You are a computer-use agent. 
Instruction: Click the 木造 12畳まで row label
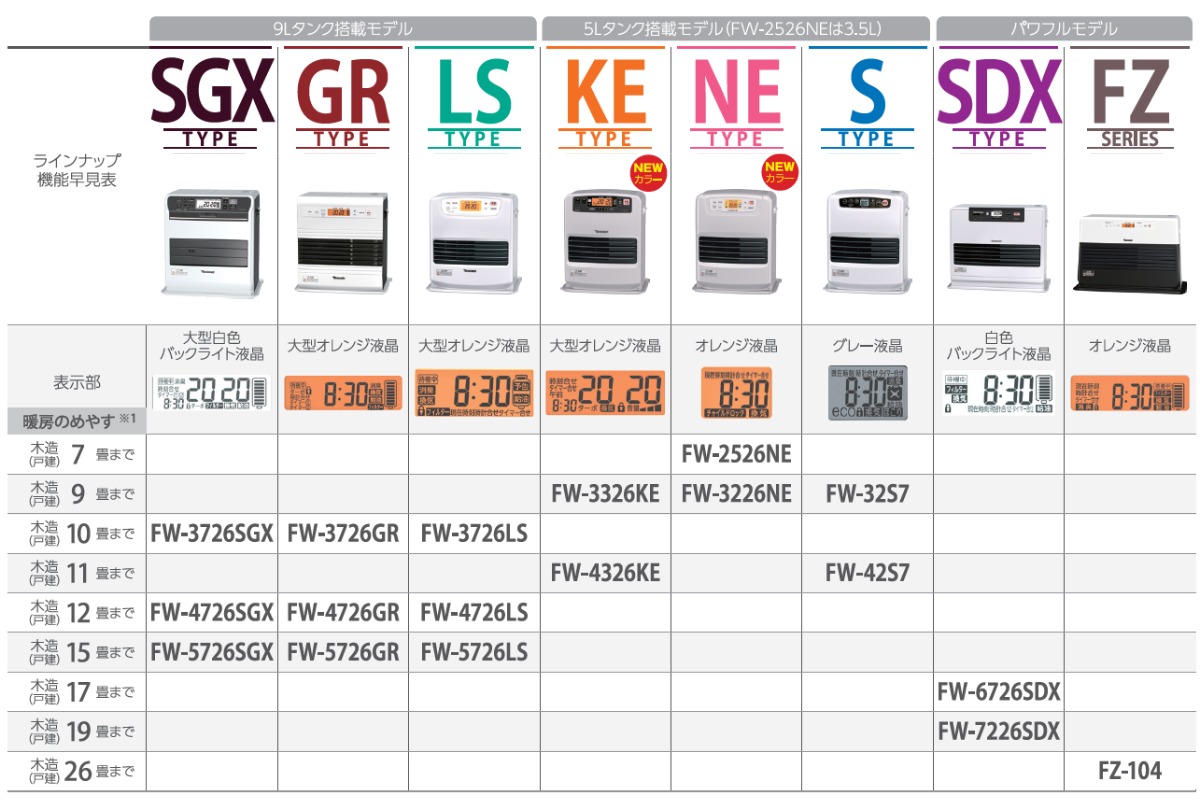(x=81, y=613)
